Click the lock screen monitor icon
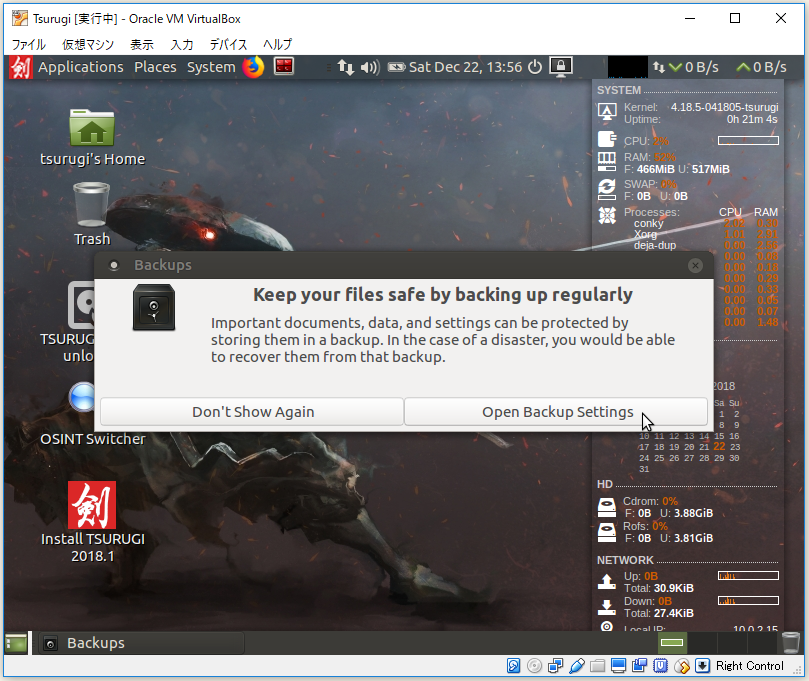The height and width of the screenshot is (681, 809). (561, 67)
